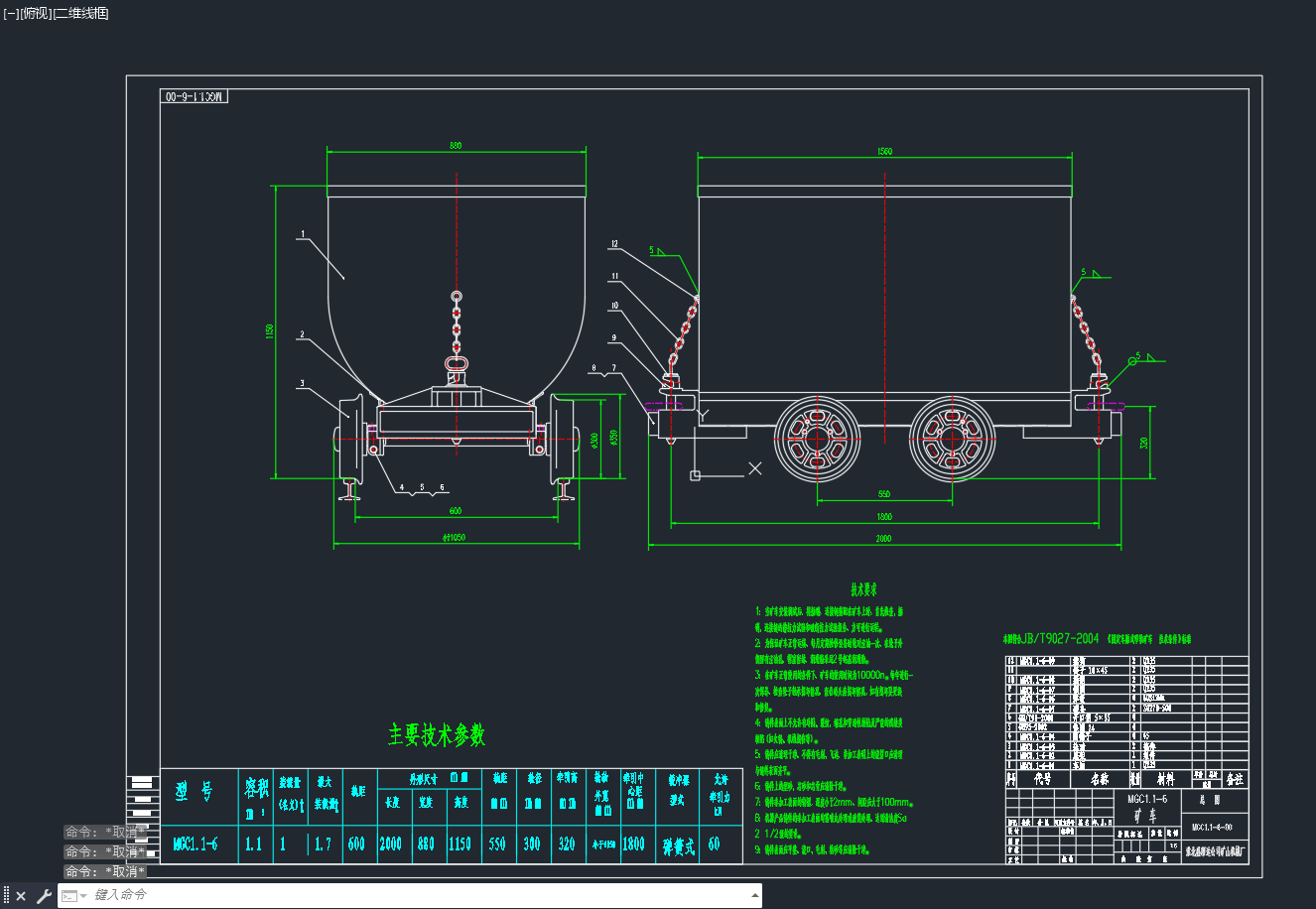Screen dimensions: 1316x909
Task: Select the mirrored drawing number box in the frame corner
Action: 195,96
